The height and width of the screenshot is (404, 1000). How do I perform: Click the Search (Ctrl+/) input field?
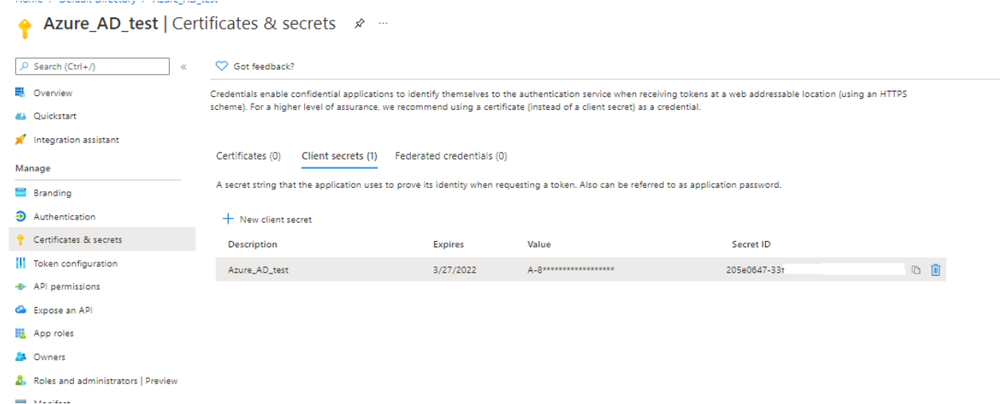coord(90,67)
